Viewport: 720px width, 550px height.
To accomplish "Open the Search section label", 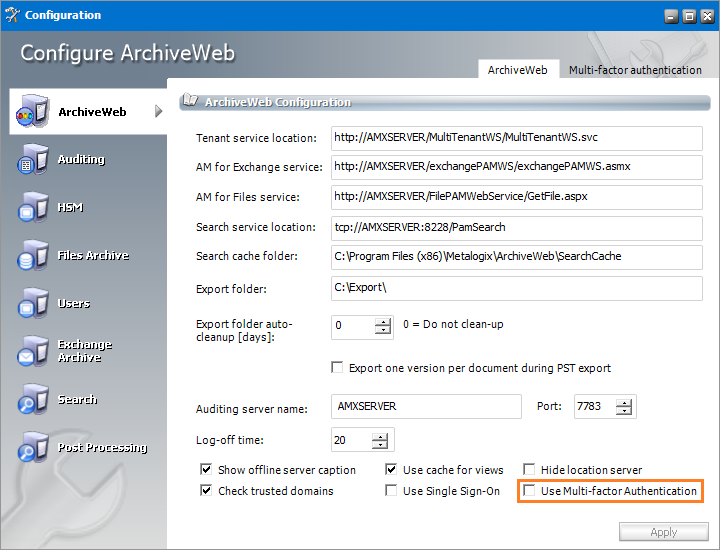I will (77, 399).
